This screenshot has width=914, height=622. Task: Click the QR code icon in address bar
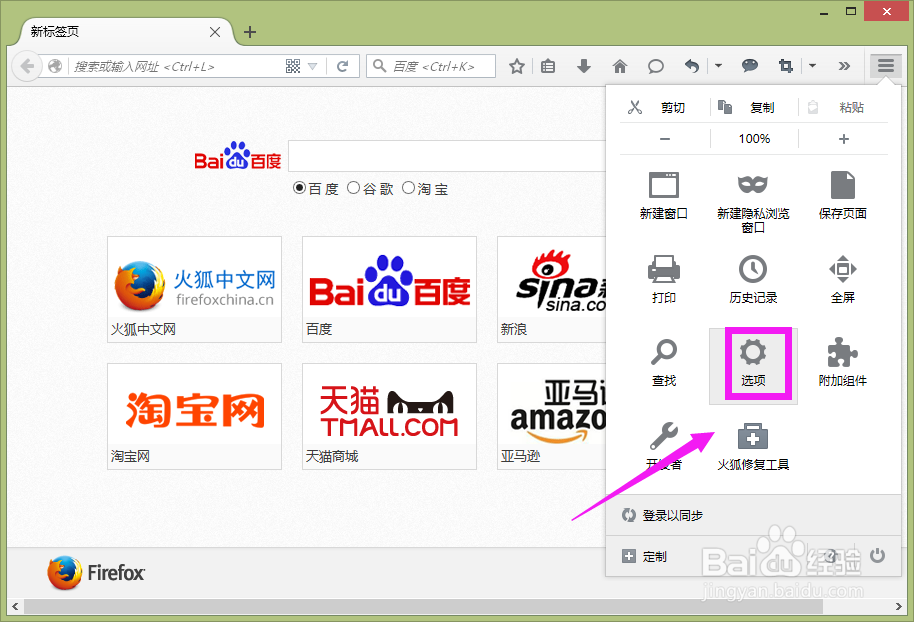(x=293, y=66)
